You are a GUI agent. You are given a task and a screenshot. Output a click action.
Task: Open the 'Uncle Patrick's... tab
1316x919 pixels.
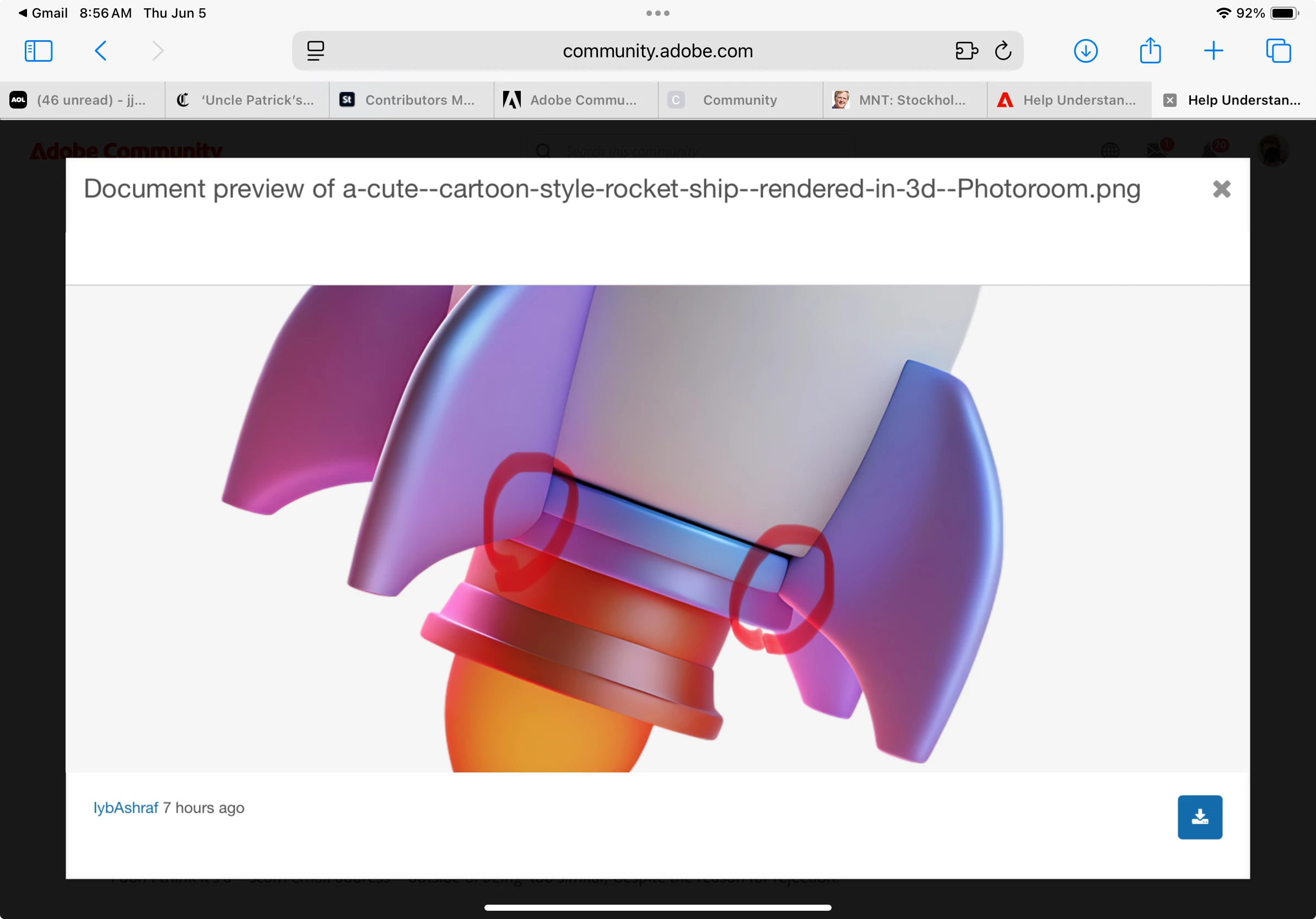coord(247,100)
